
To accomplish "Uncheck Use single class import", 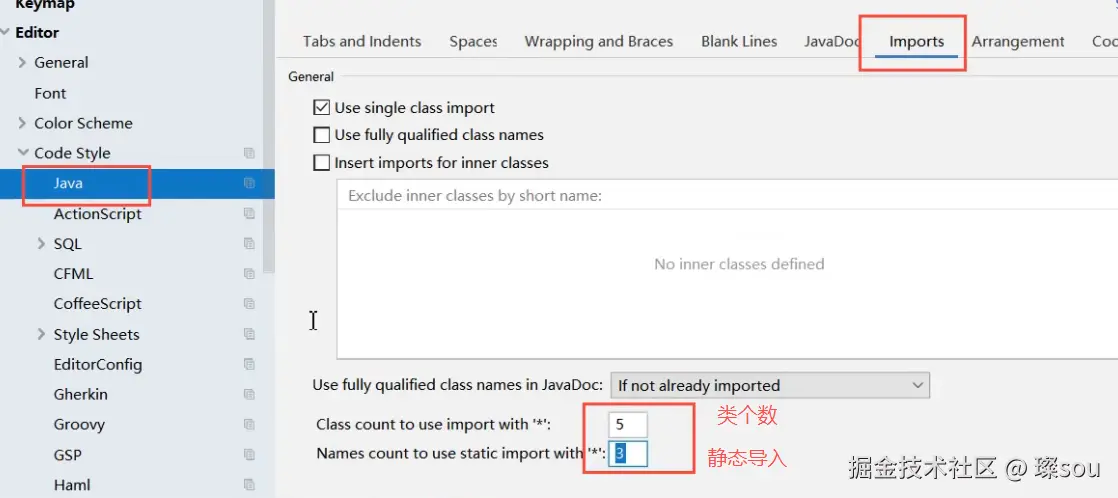I will coord(322,108).
